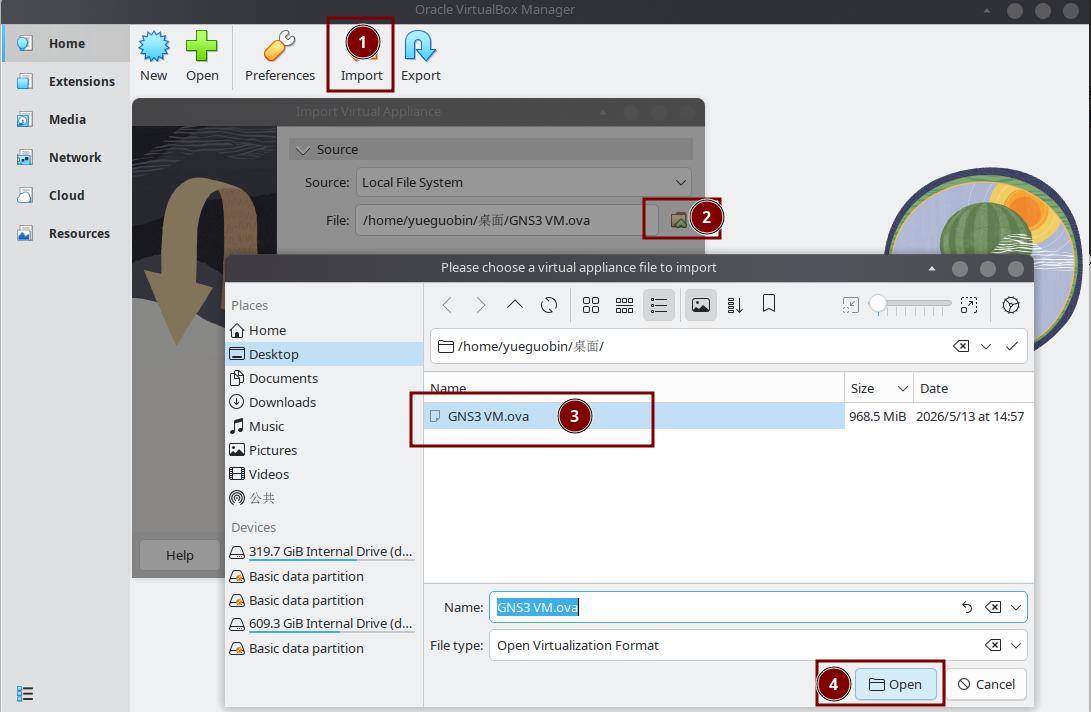Select Home in VirtualBox sidebar
1091x712 pixels.
(67, 43)
